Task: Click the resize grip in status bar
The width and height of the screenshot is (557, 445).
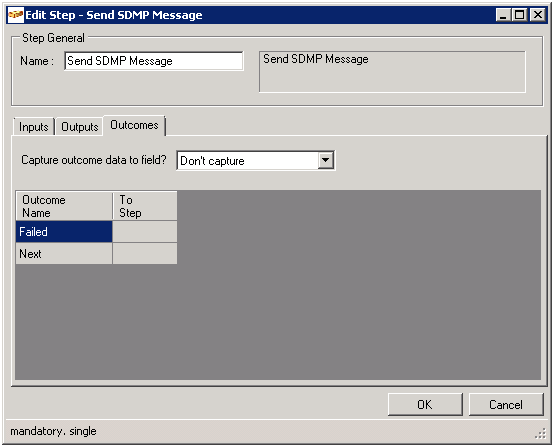Action: [x=541, y=433]
